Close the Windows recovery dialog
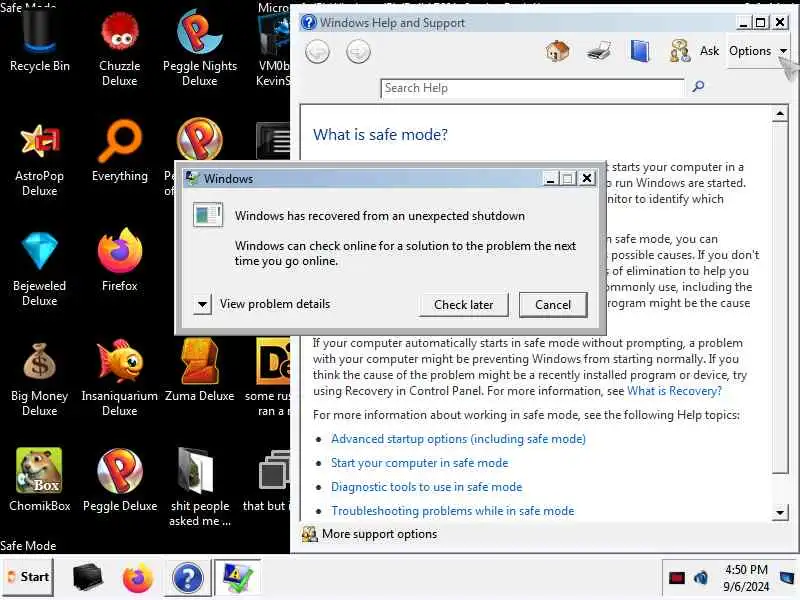800x600 pixels. pyautogui.click(x=587, y=178)
